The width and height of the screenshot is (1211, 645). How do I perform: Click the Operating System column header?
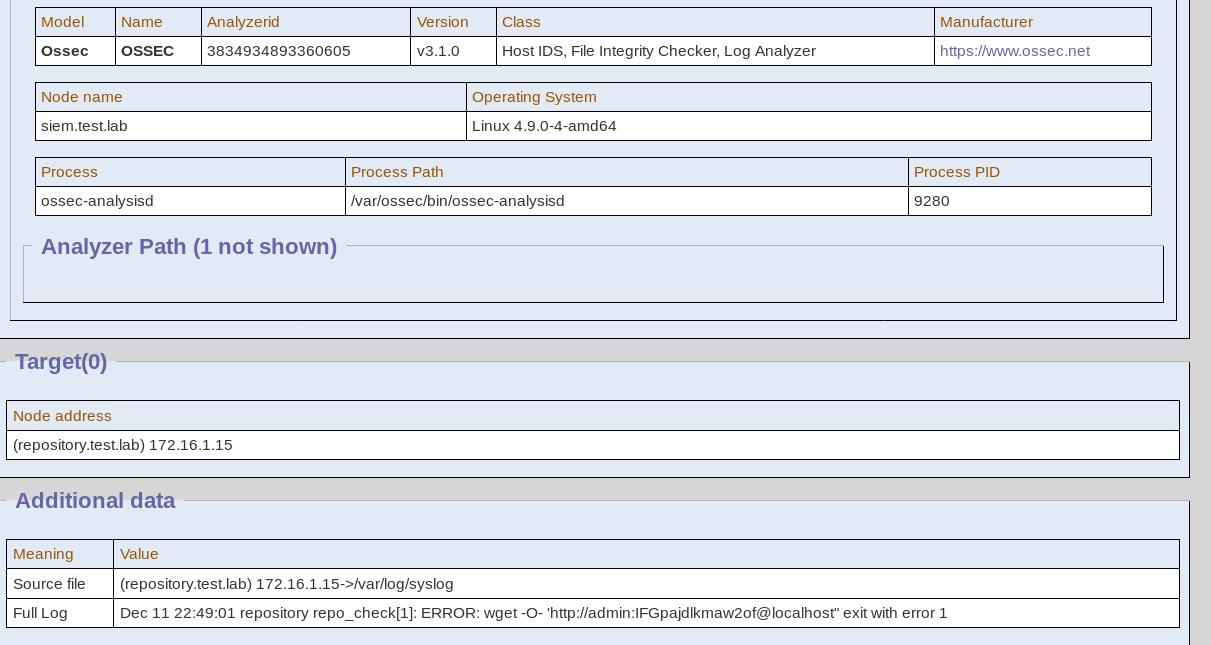pos(534,97)
